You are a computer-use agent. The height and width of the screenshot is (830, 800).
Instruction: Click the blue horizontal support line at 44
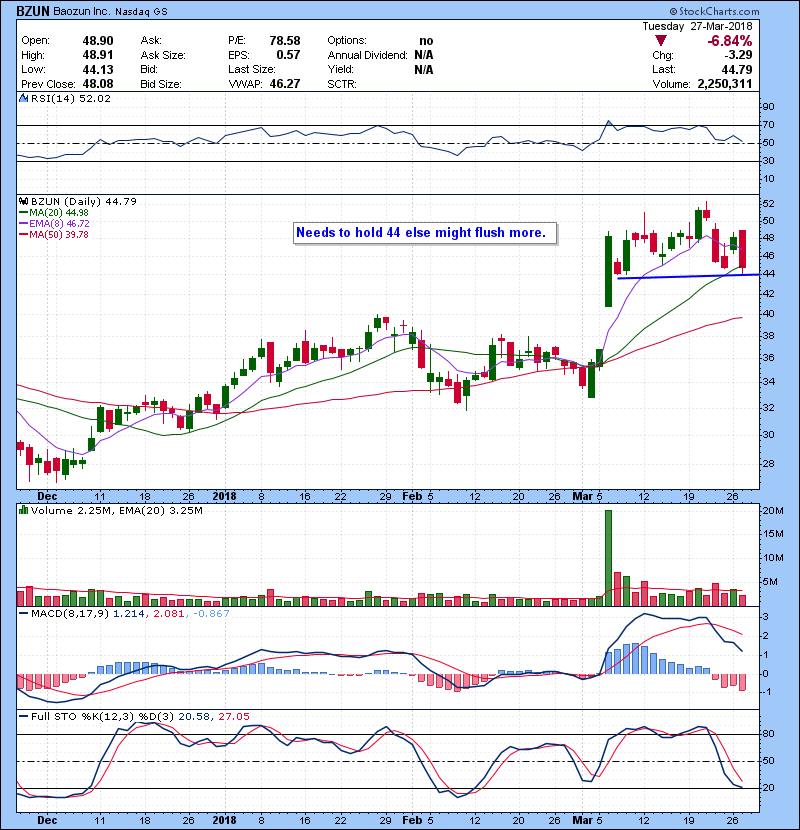pyautogui.click(x=688, y=276)
